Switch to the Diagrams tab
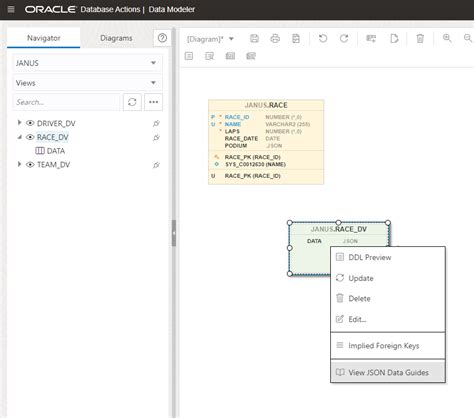 pyautogui.click(x=116, y=38)
